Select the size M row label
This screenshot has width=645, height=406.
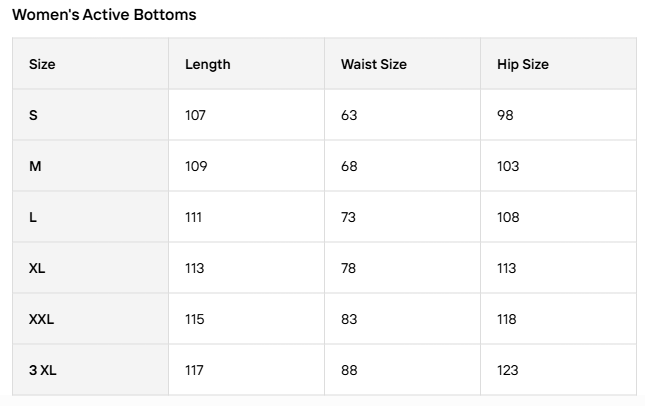[x=35, y=166]
